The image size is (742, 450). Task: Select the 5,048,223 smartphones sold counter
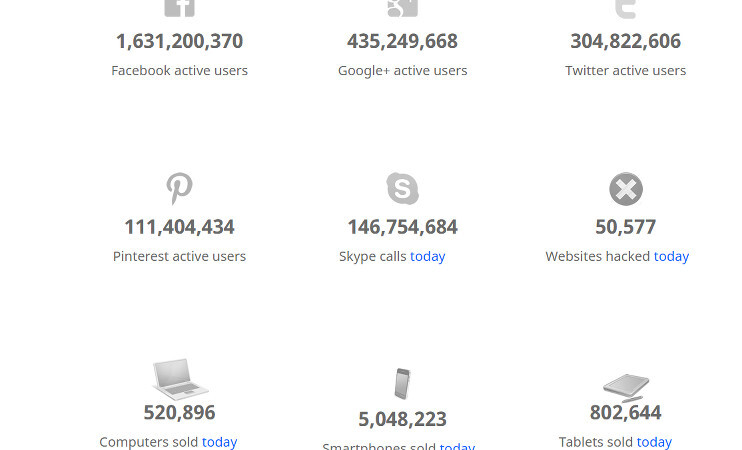(x=403, y=419)
